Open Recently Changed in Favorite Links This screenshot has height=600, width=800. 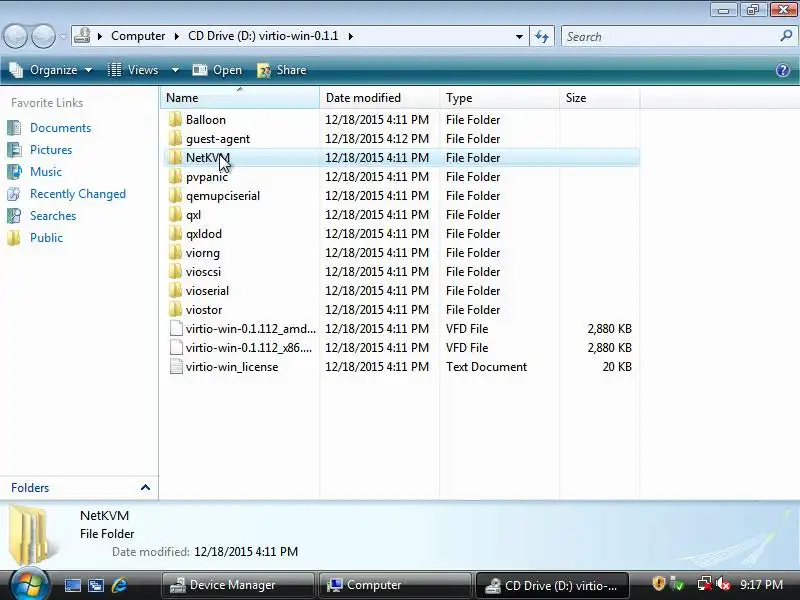78,194
